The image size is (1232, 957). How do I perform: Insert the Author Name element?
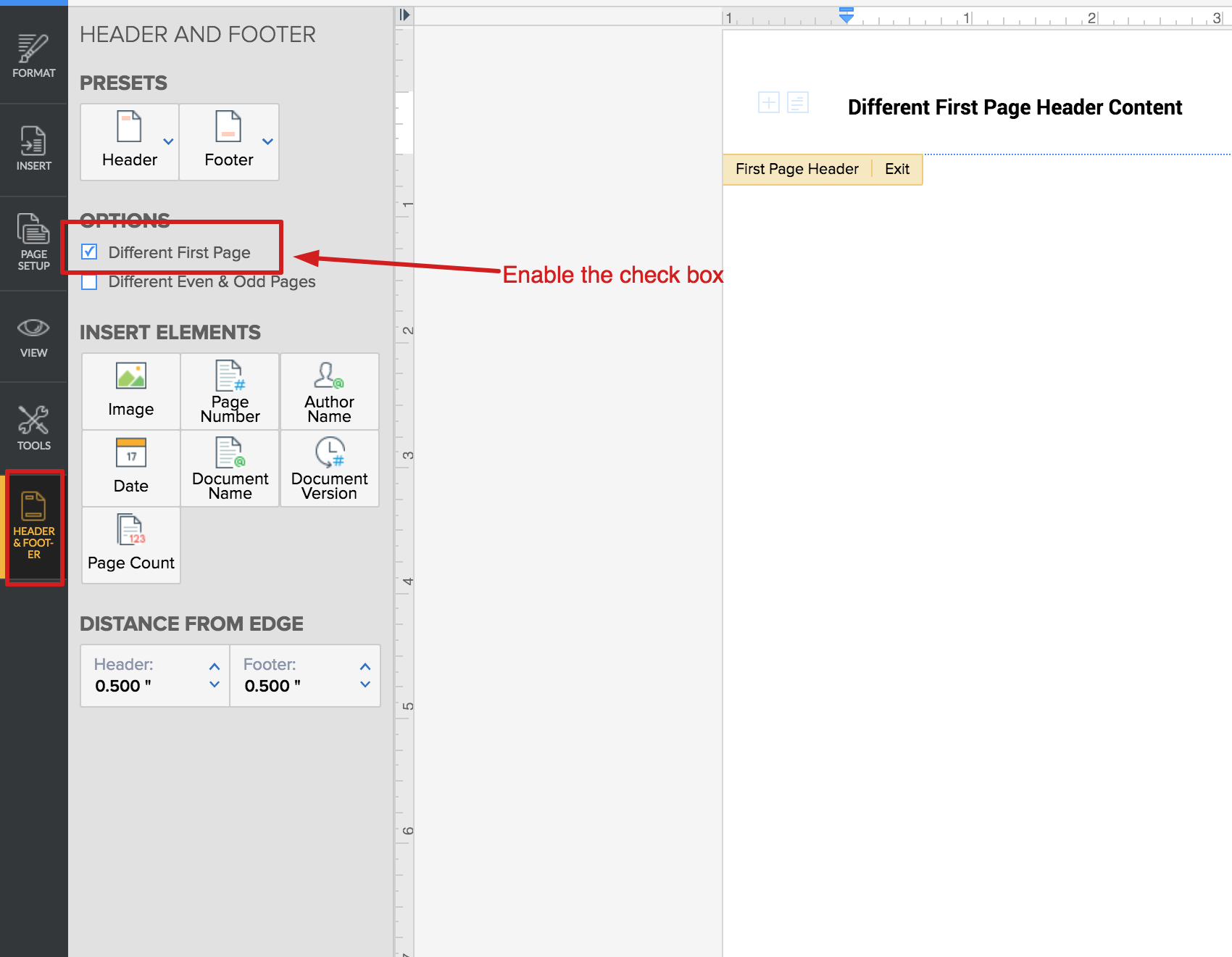pyautogui.click(x=329, y=391)
